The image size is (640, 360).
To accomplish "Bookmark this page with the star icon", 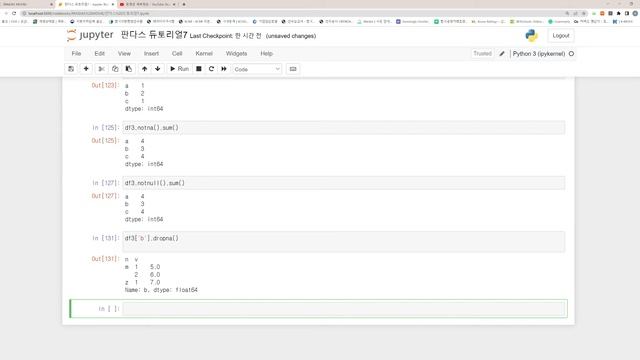I will tap(584, 13).
